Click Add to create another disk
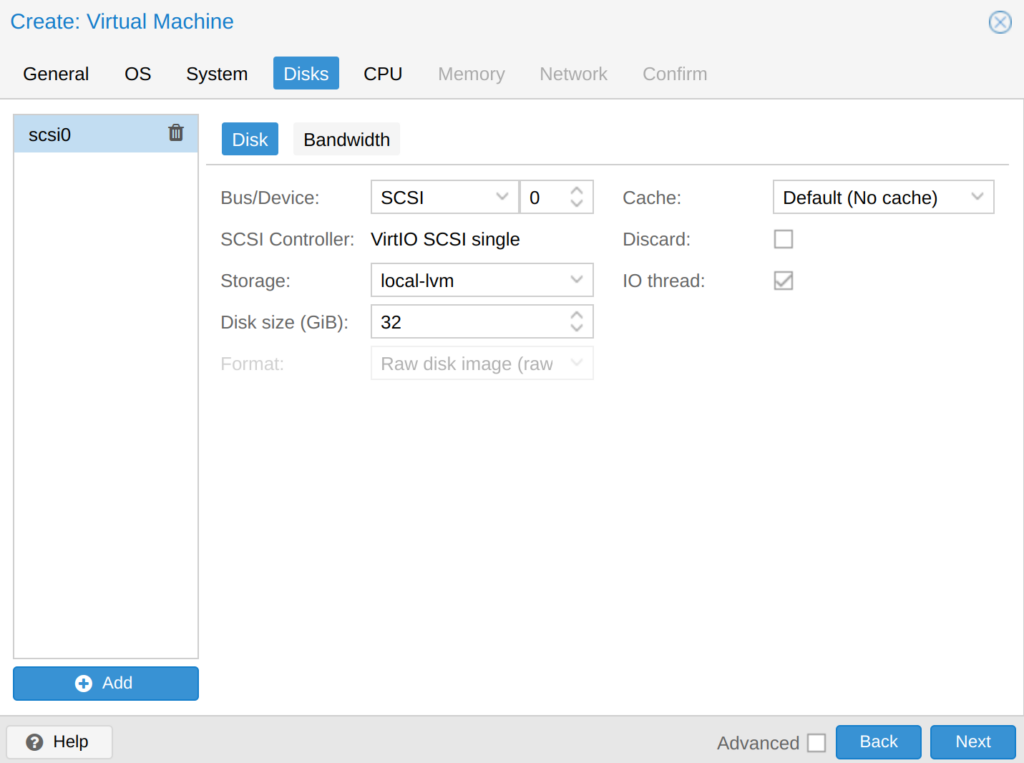Viewport: 1024px width, 763px height. pyautogui.click(x=105, y=683)
